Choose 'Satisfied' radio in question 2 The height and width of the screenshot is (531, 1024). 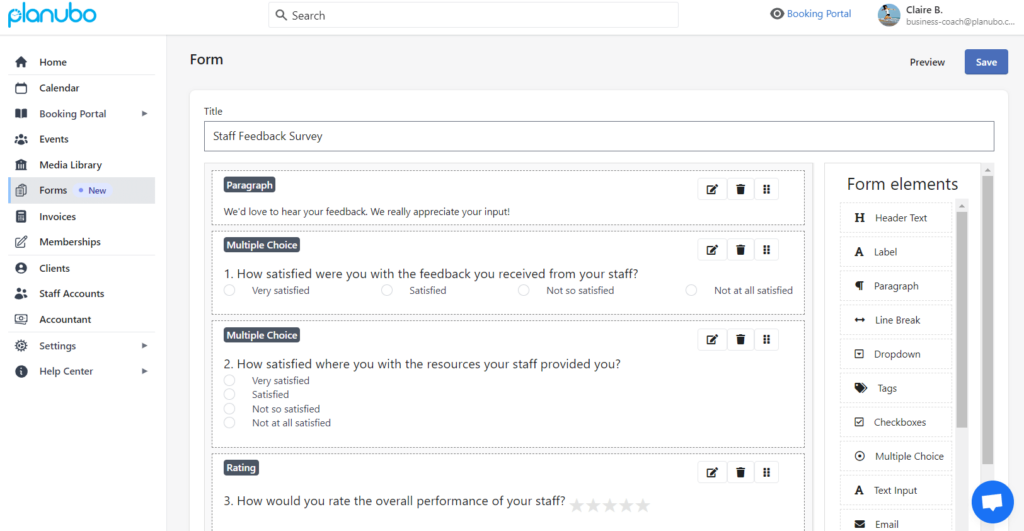tap(230, 395)
